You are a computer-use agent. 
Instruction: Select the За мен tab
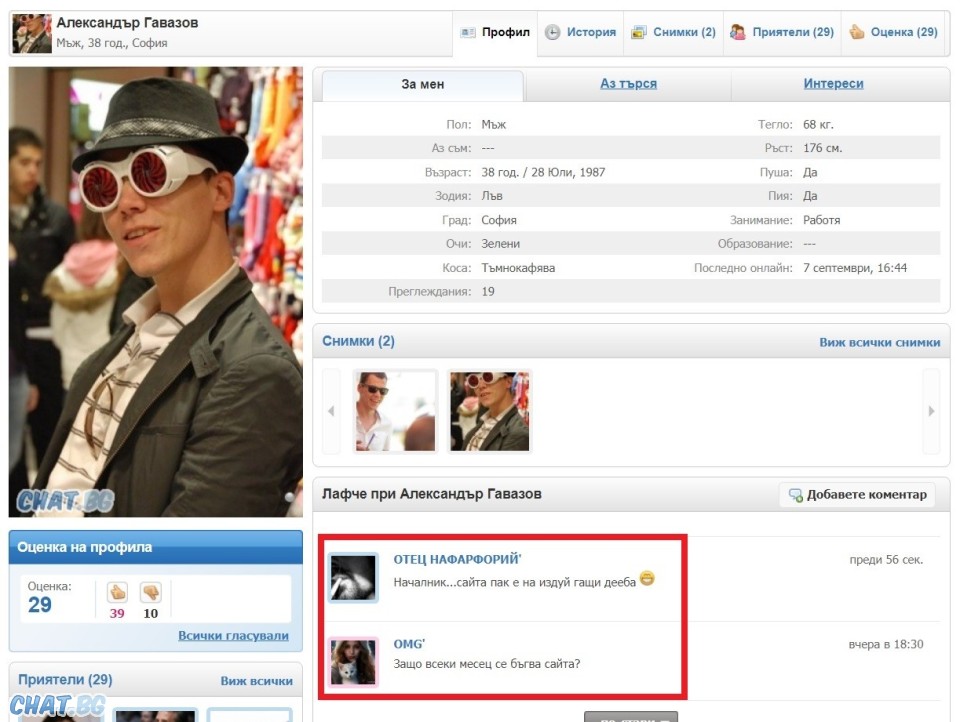[x=422, y=84]
